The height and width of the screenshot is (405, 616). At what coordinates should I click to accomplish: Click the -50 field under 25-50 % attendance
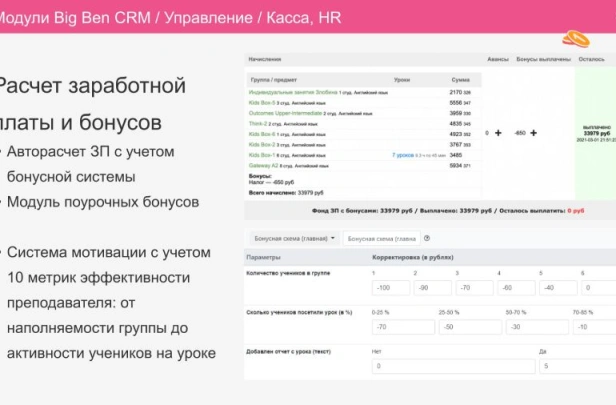[x=470, y=327]
